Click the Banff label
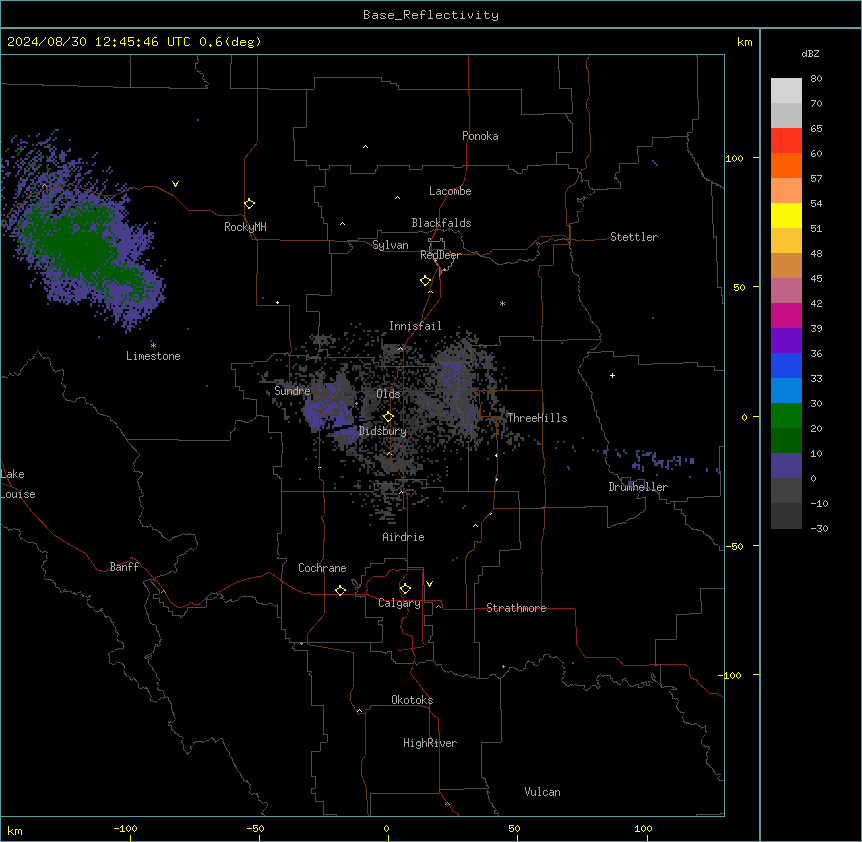The image size is (862, 842). pyautogui.click(x=124, y=567)
